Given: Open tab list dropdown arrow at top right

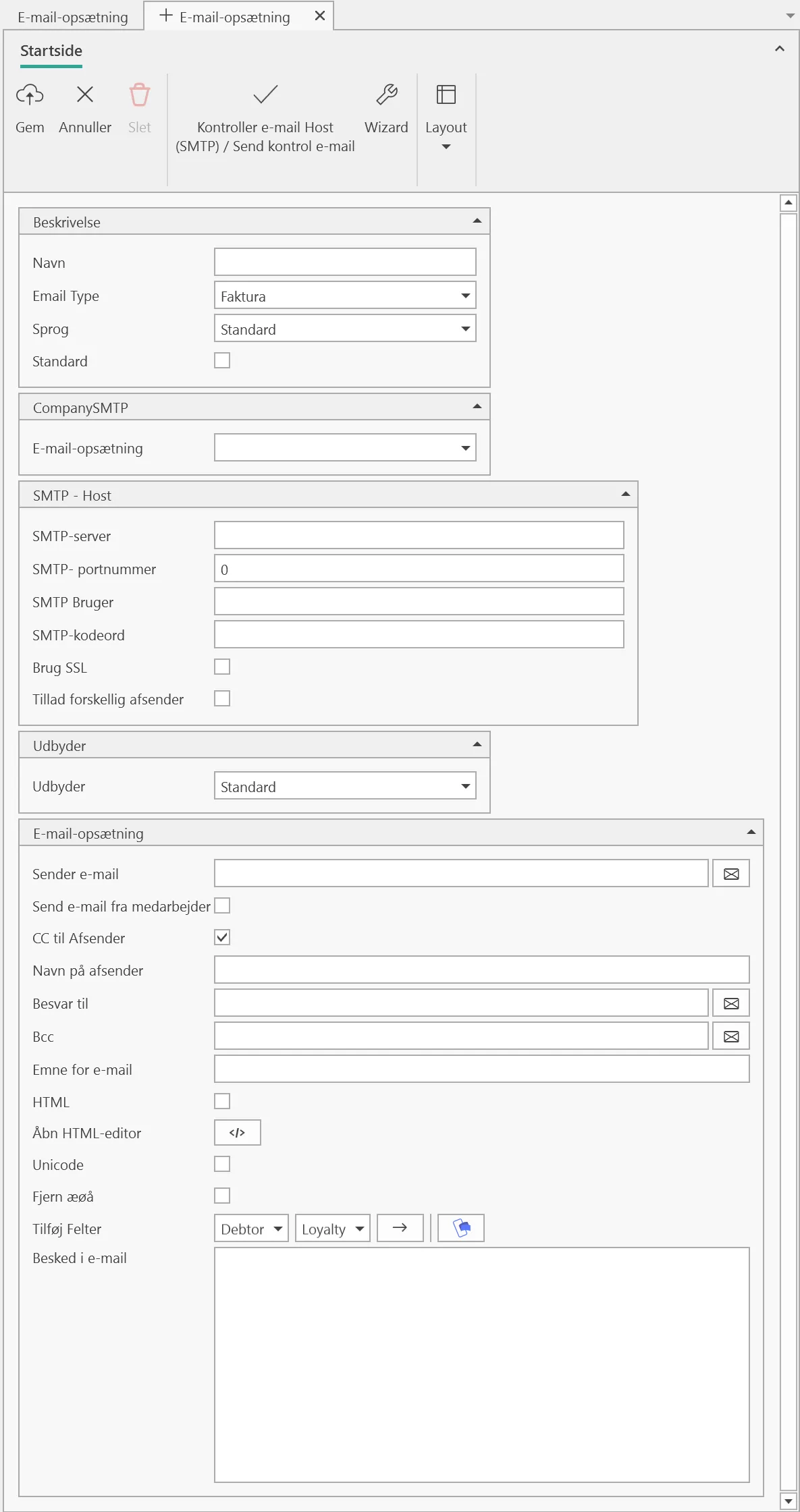Looking at the screenshot, I should pos(791,16).
